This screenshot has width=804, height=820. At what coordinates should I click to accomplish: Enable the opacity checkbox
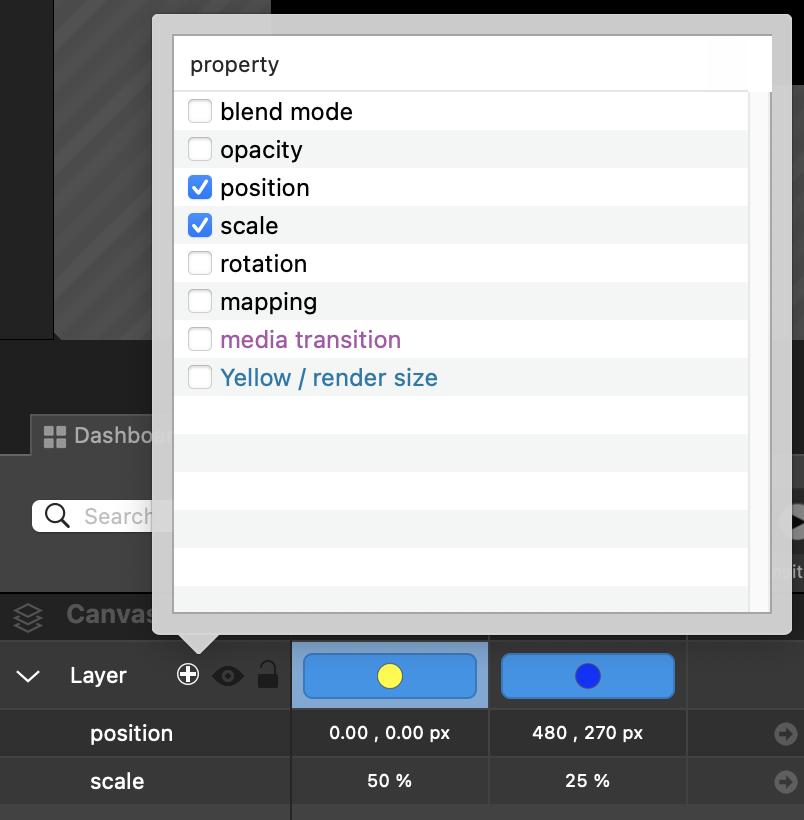[200, 149]
